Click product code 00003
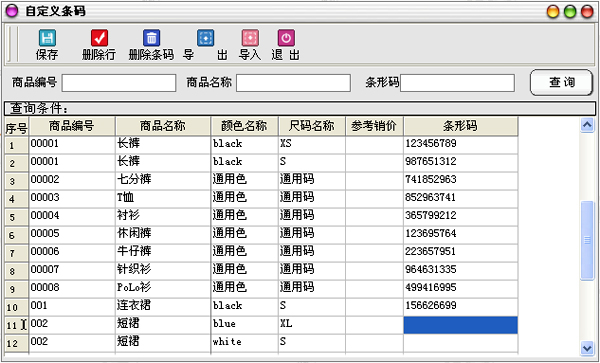 pos(45,197)
